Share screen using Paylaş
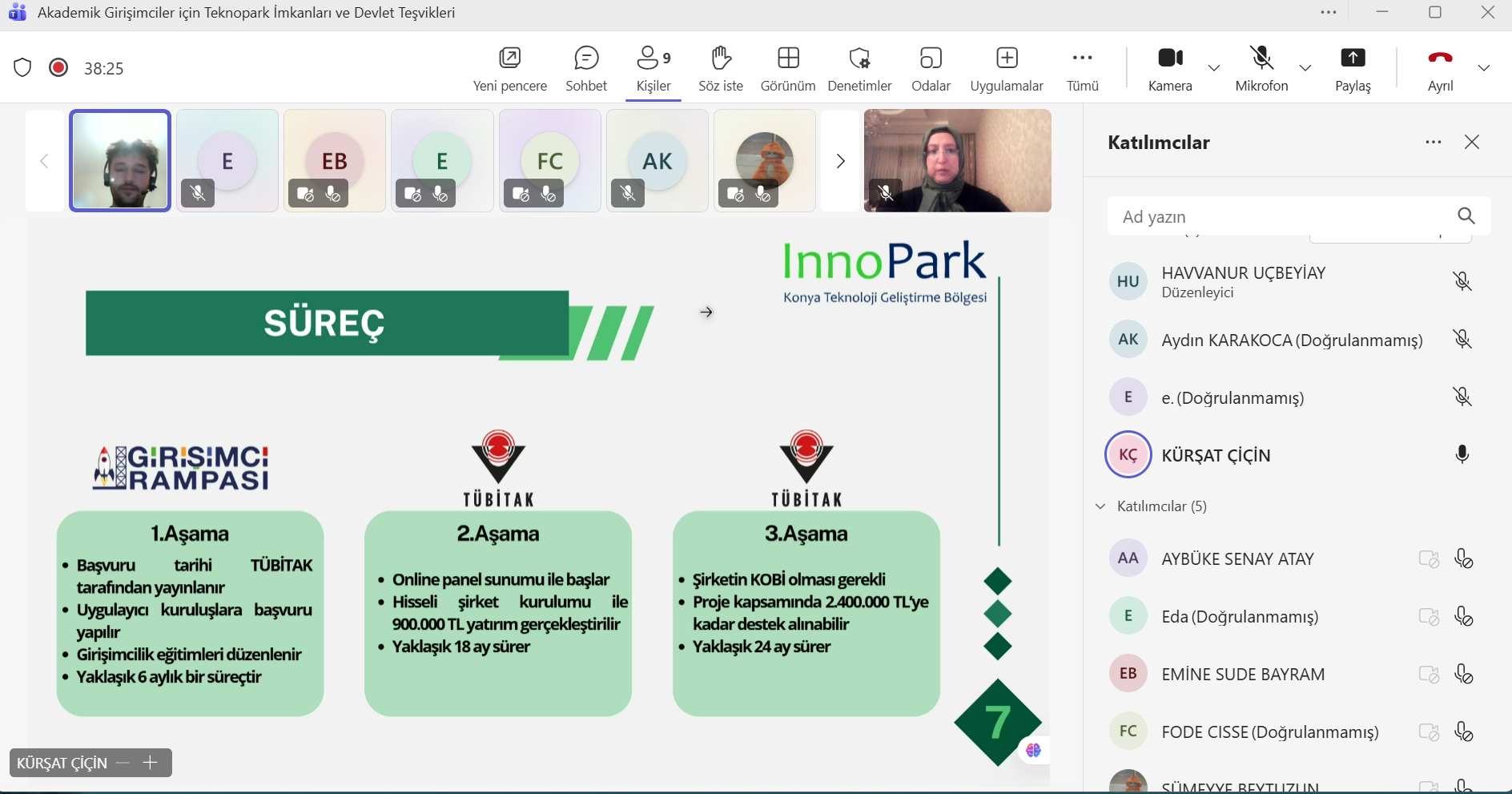 tap(1353, 68)
